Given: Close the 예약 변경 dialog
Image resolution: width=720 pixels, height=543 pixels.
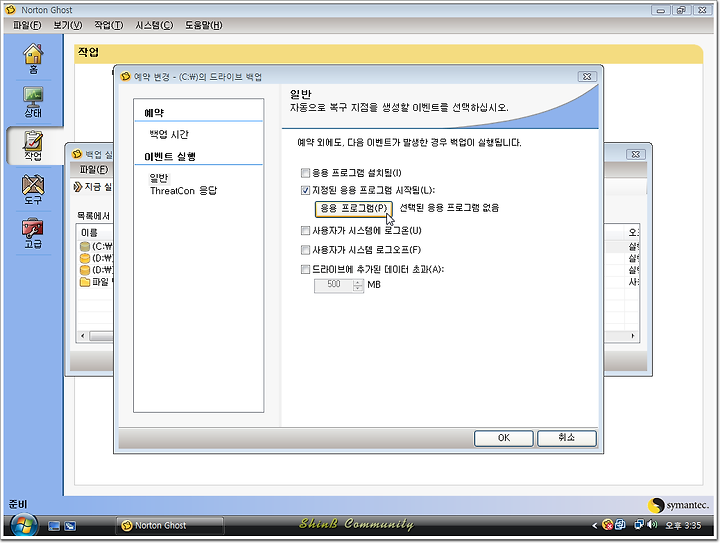Looking at the screenshot, I should coord(587,77).
